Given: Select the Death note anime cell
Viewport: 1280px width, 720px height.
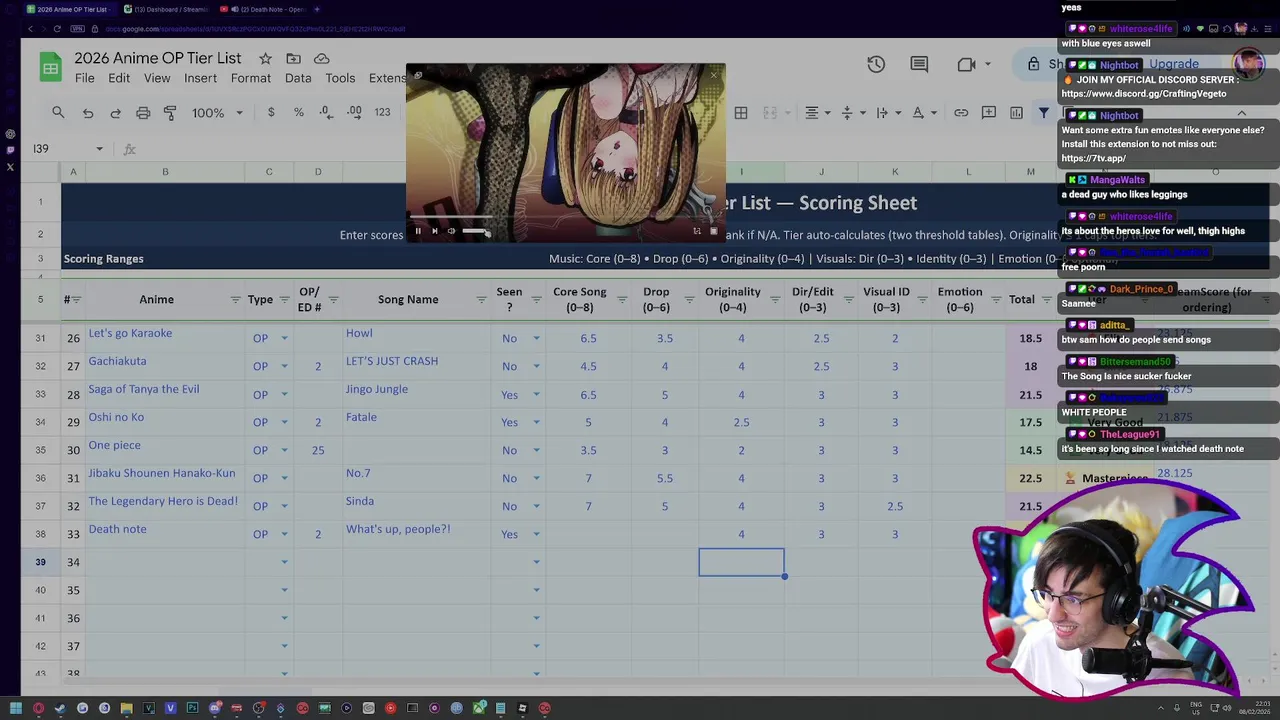Looking at the screenshot, I should coord(165,534).
